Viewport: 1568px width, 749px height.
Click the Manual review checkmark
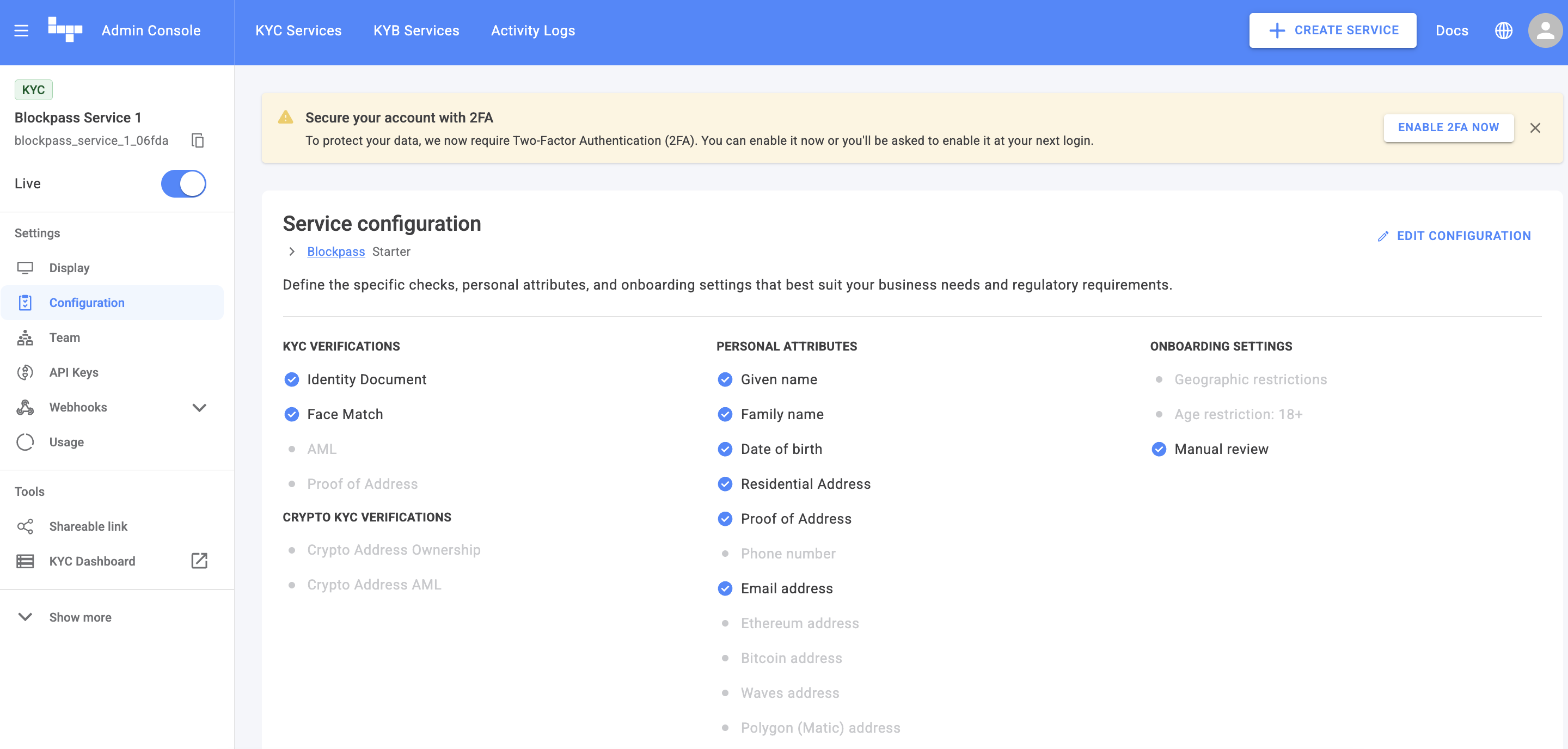(1159, 449)
